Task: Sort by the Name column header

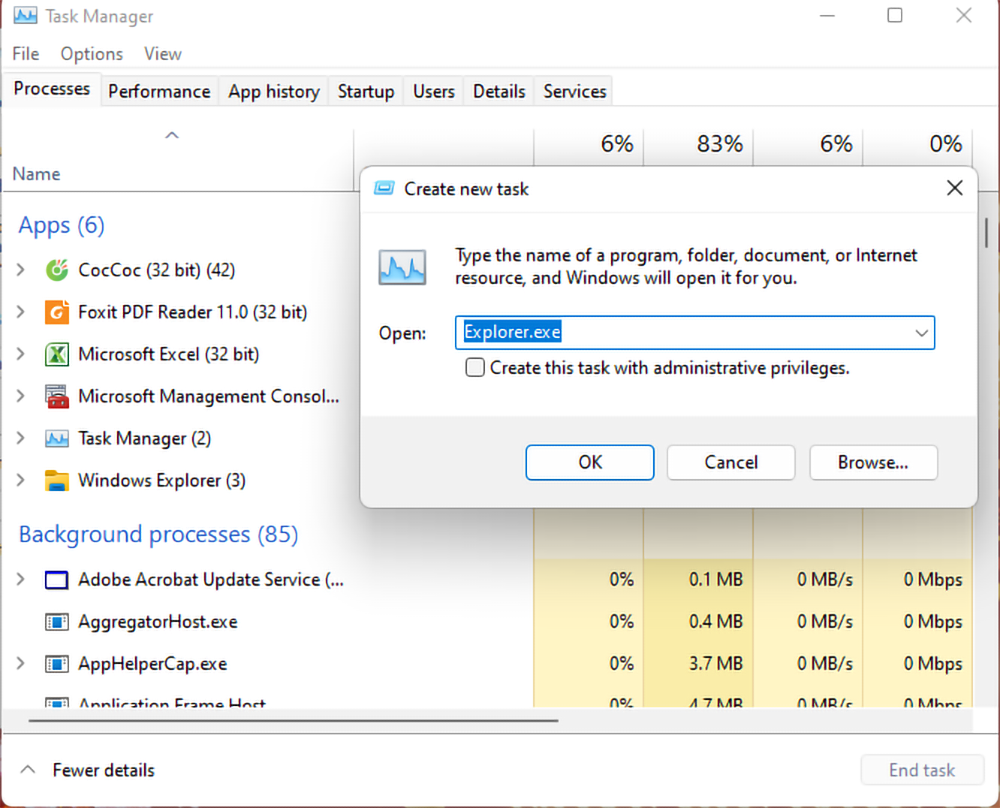Action: (x=36, y=174)
